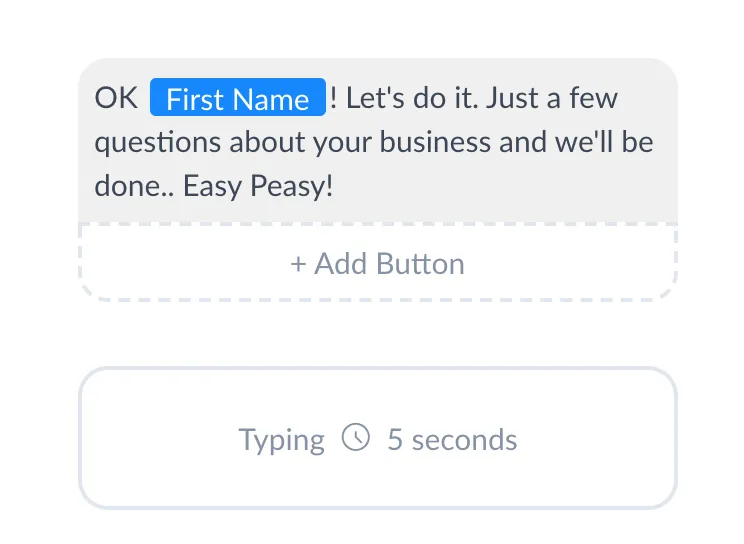Click the word "seconds" in the Typing card

coord(464,439)
